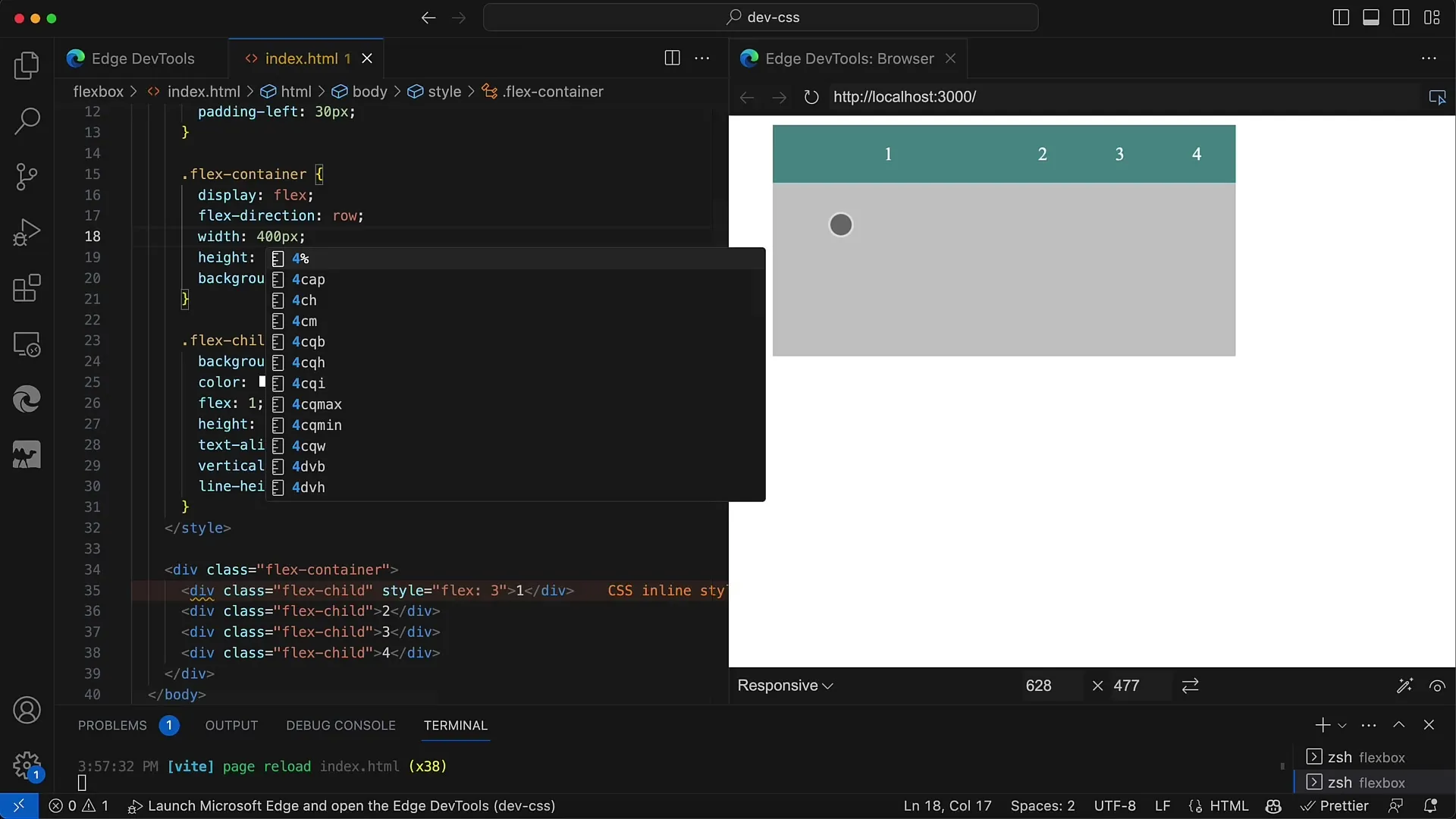Expand the style breadcrumb

(x=435, y=92)
